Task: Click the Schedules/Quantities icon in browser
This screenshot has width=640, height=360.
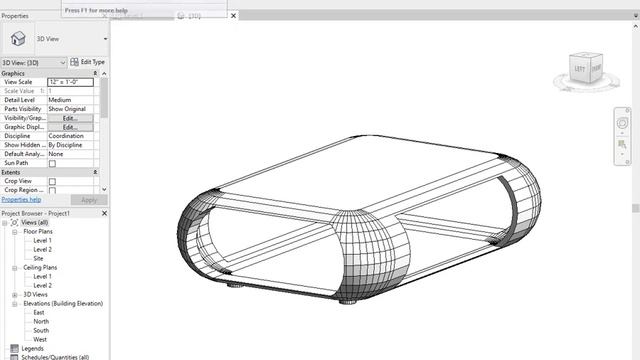Action: click(x=14, y=357)
